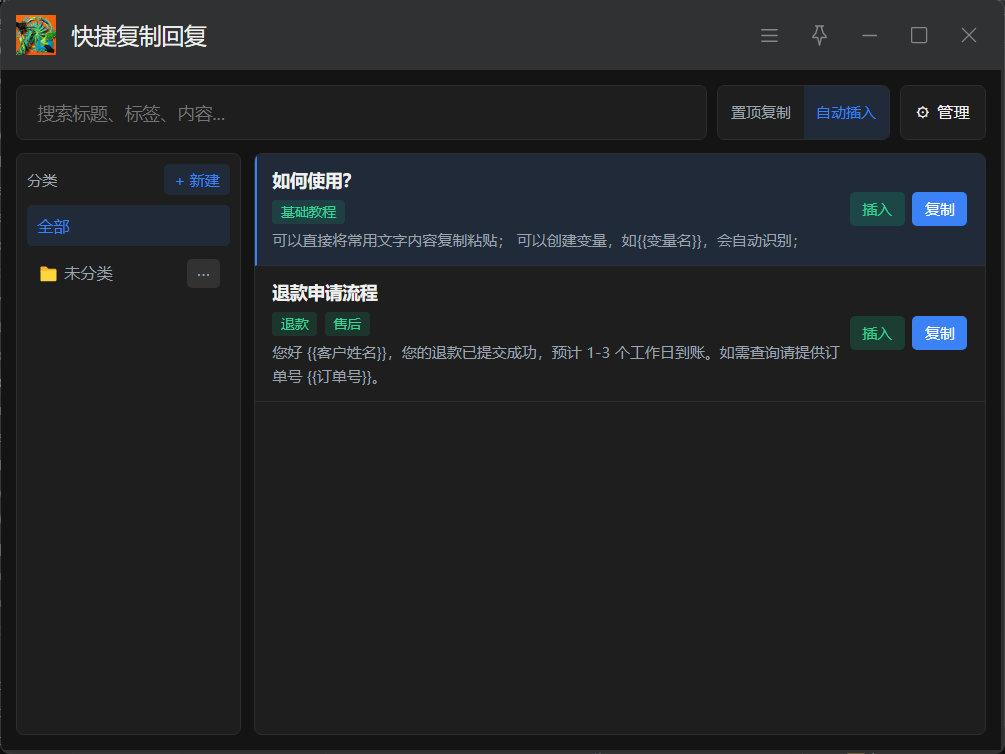Minimize the 快捷复制回复 window
The width and height of the screenshot is (1005, 754).
pos(869,36)
